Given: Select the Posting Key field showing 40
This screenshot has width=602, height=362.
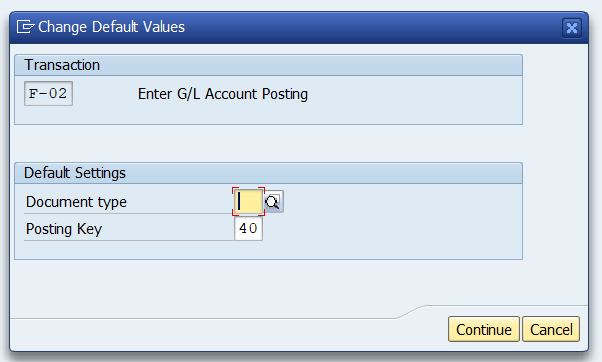Looking at the screenshot, I should point(248,229).
